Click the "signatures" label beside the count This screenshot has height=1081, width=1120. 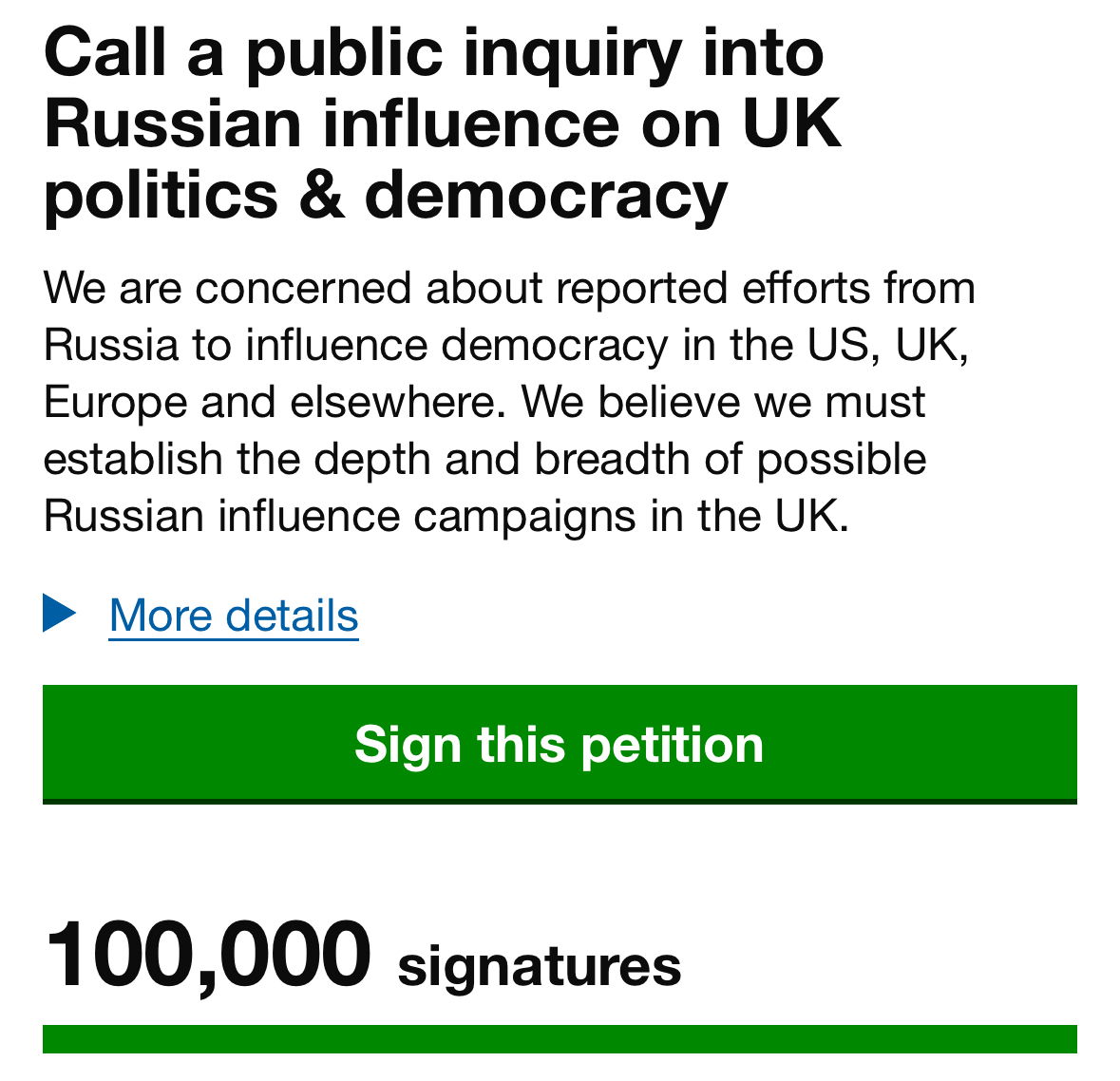pos(539,967)
